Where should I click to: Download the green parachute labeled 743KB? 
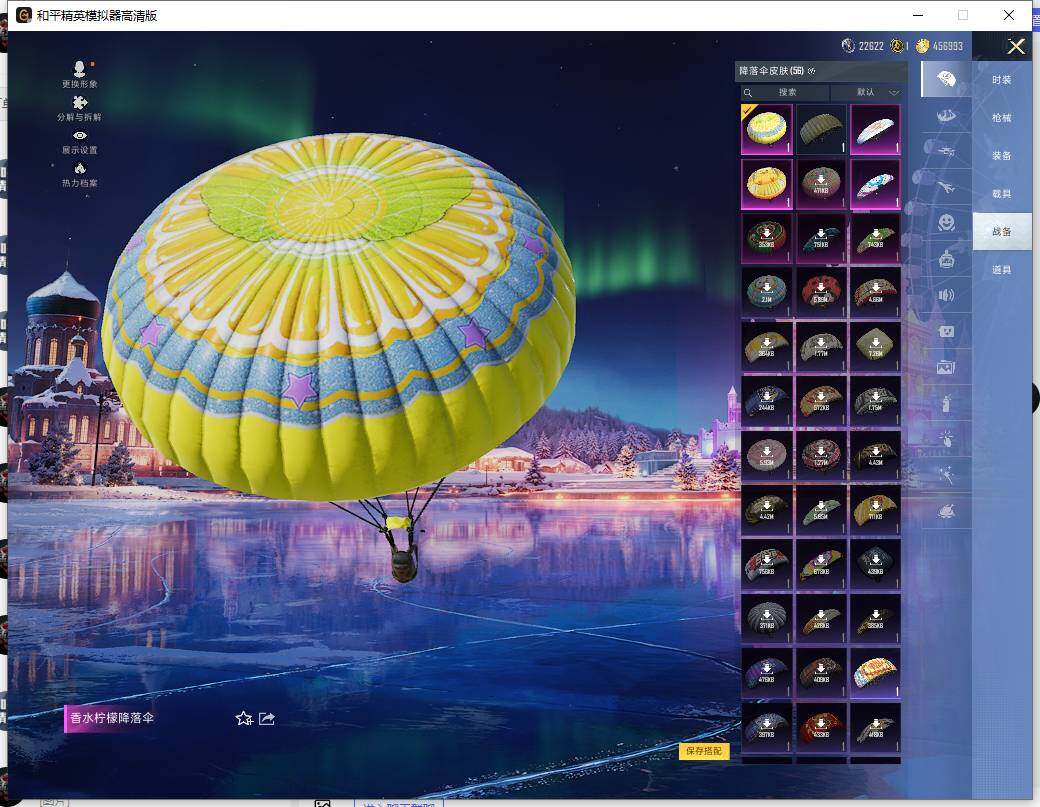click(x=875, y=238)
